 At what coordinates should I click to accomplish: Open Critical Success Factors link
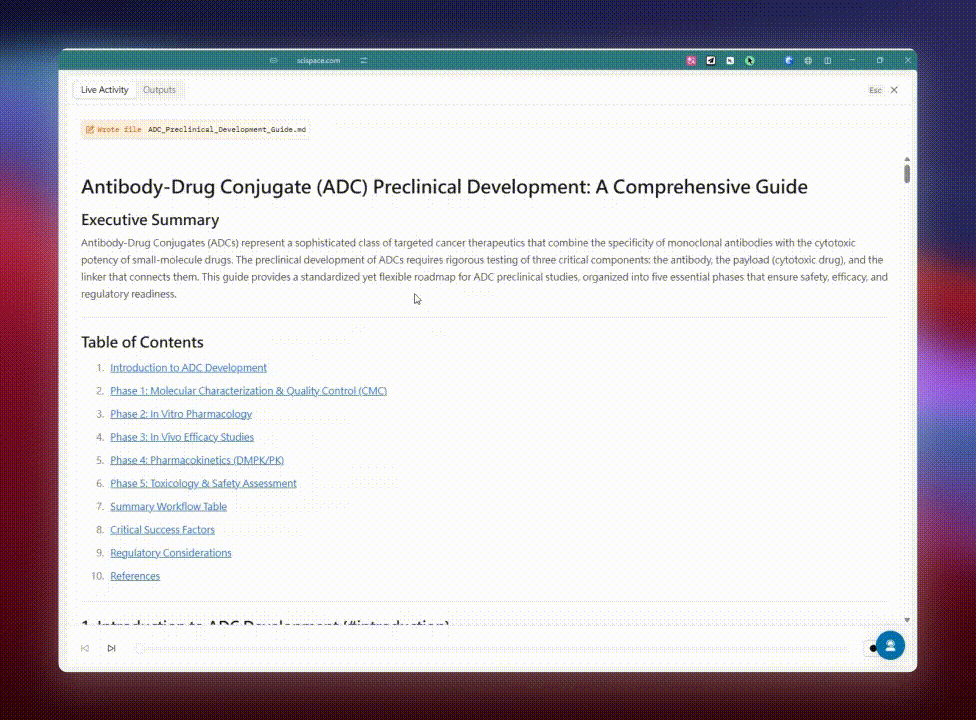point(162,530)
